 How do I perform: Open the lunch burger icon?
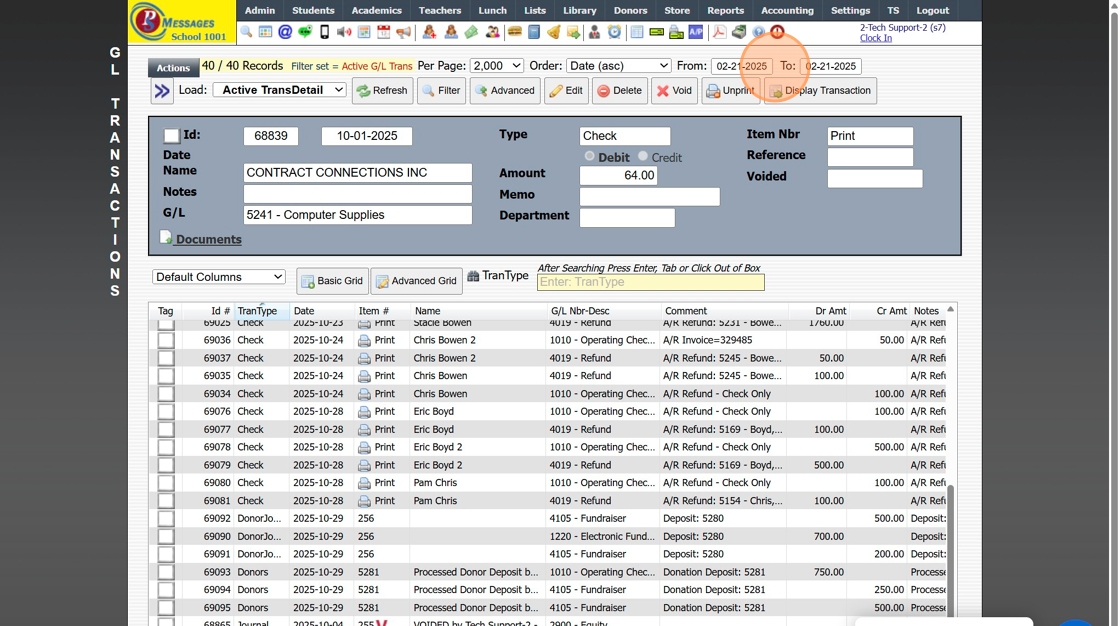pyautogui.click(x=514, y=32)
